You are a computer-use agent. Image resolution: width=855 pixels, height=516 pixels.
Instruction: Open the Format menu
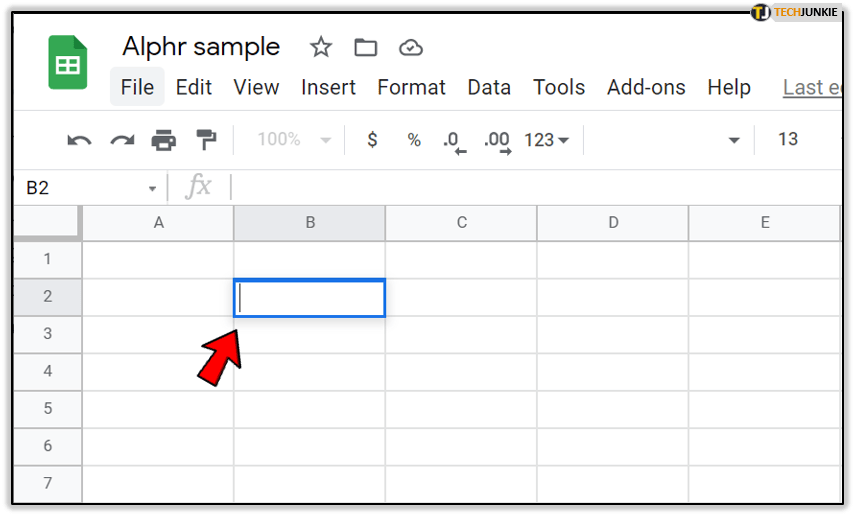click(411, 87)
